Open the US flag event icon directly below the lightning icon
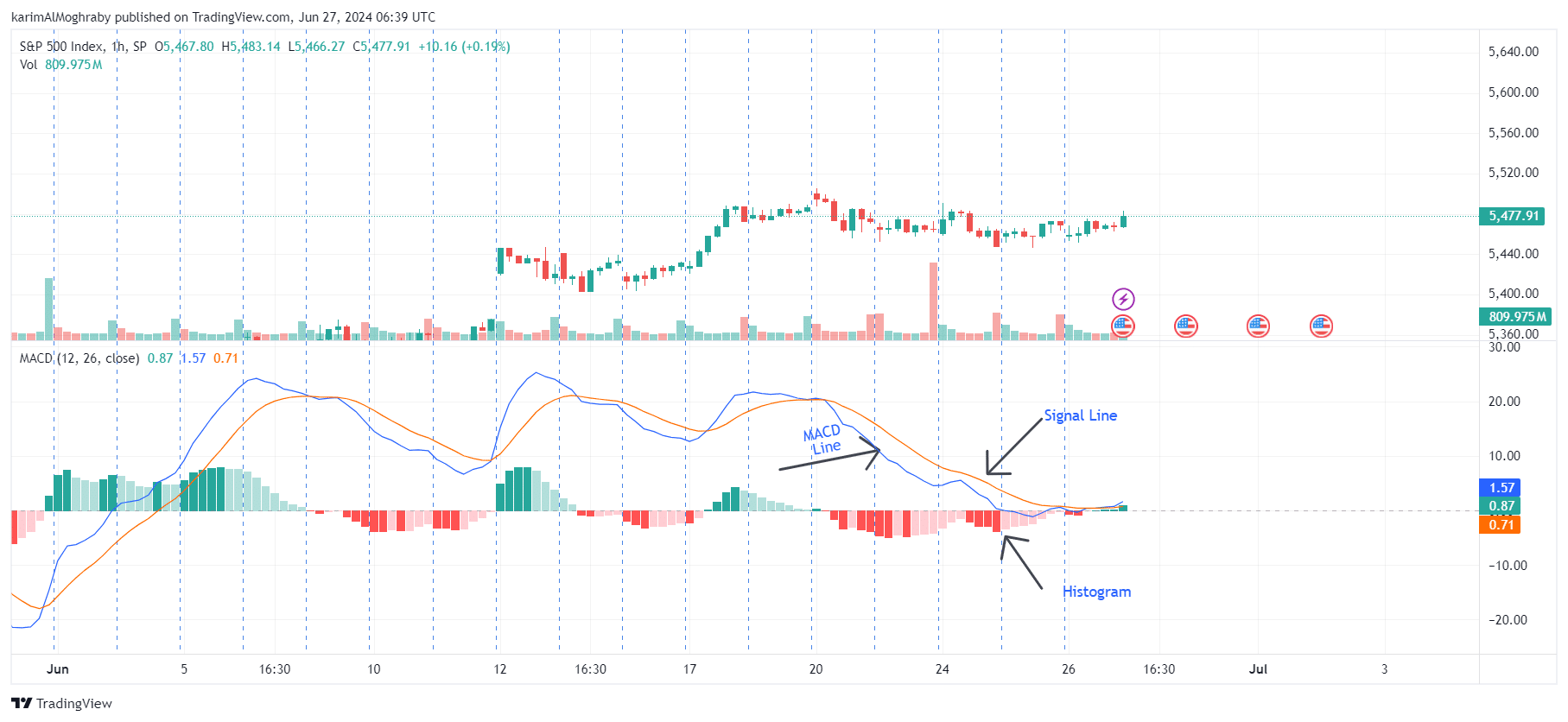The width and height of the screenshot is (1568, 722). [1123, 326]
